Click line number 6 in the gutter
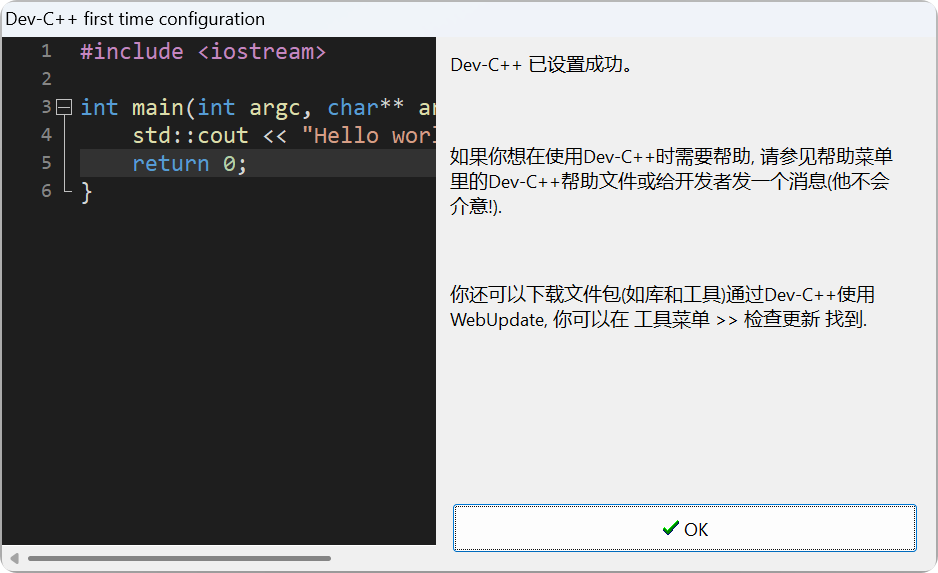The height and width of the screenshot is (573, 938). (x=46, y=191)
